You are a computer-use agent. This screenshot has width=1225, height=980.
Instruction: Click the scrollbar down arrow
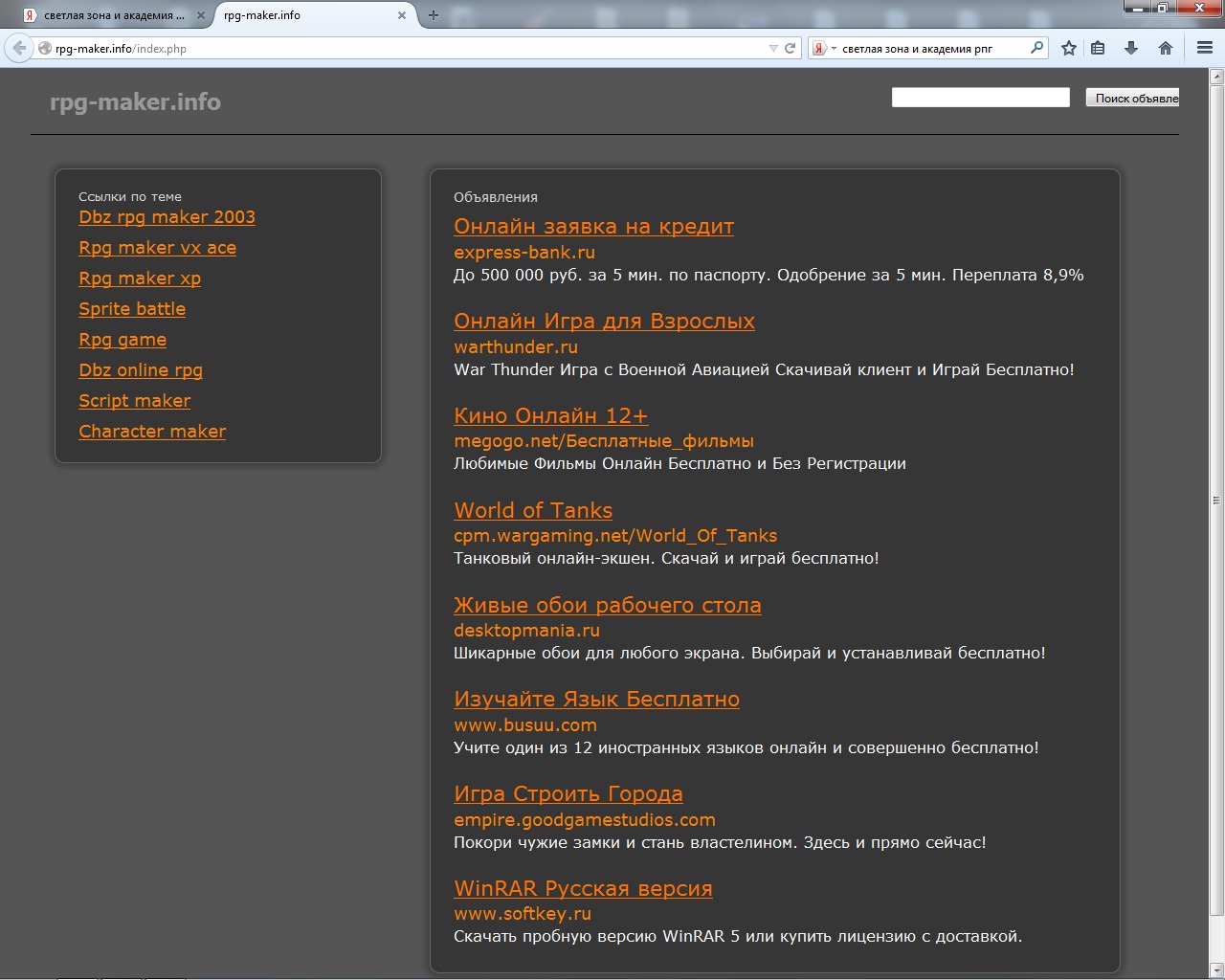click(x=1216, y=969)
